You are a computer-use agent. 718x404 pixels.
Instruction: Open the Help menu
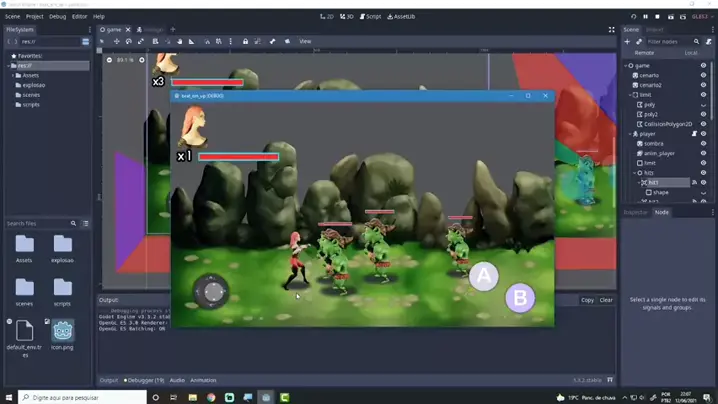coord(99,16)
